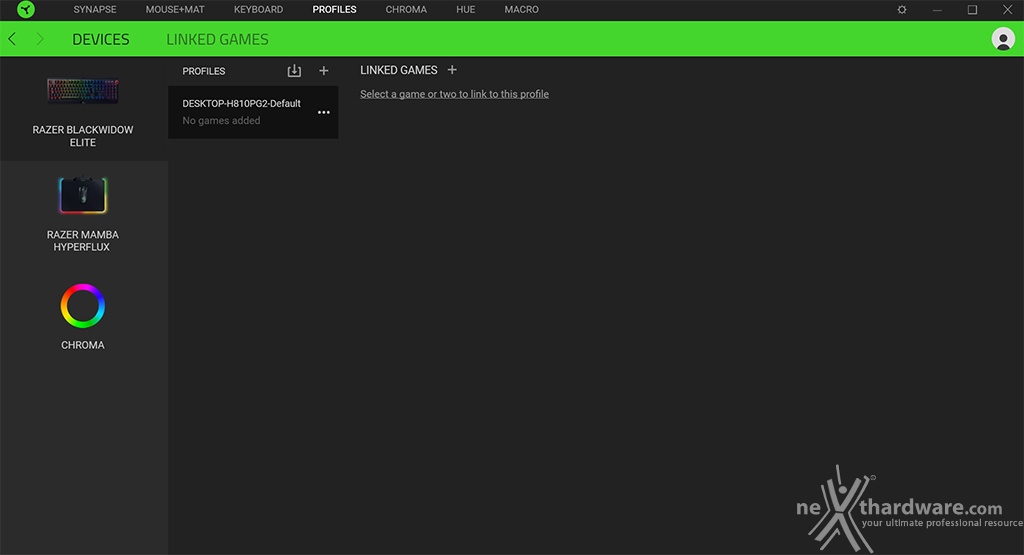Click the forward navigation arrow
The width and height of the screenshot is (1024, 555).
pos(40,39)
